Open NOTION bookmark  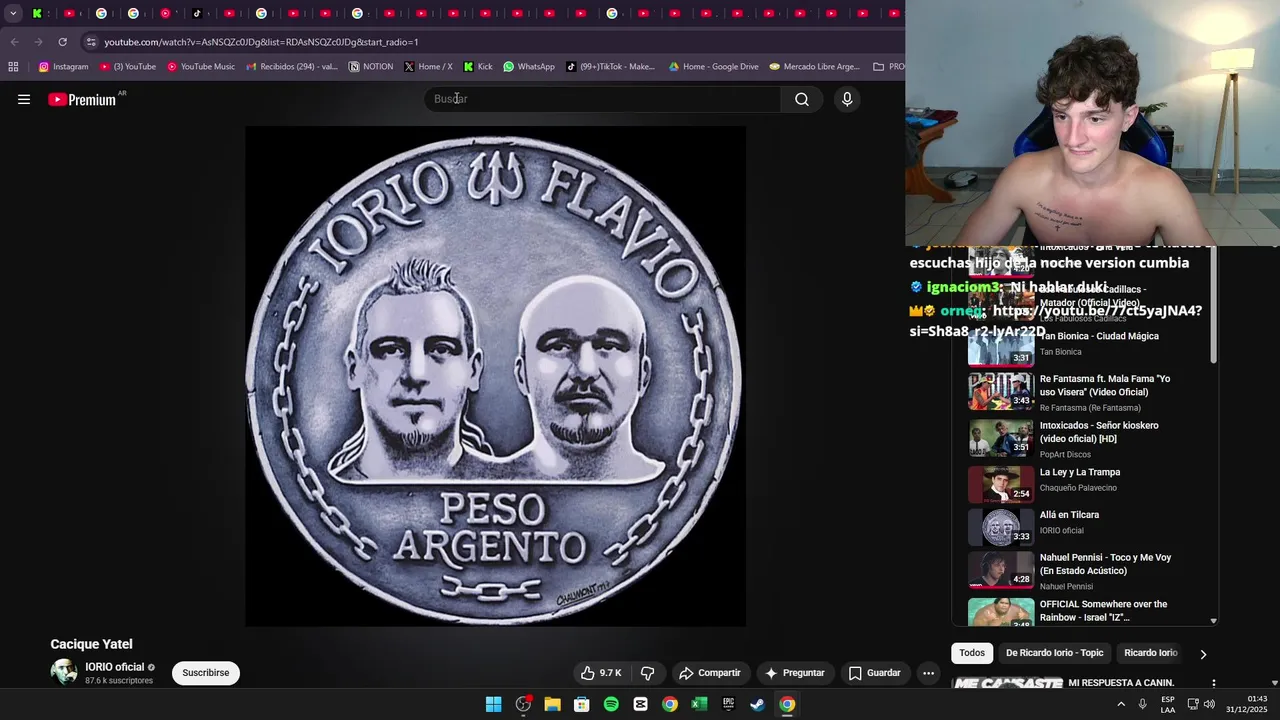pyautogui.click(x=370, y=67)
